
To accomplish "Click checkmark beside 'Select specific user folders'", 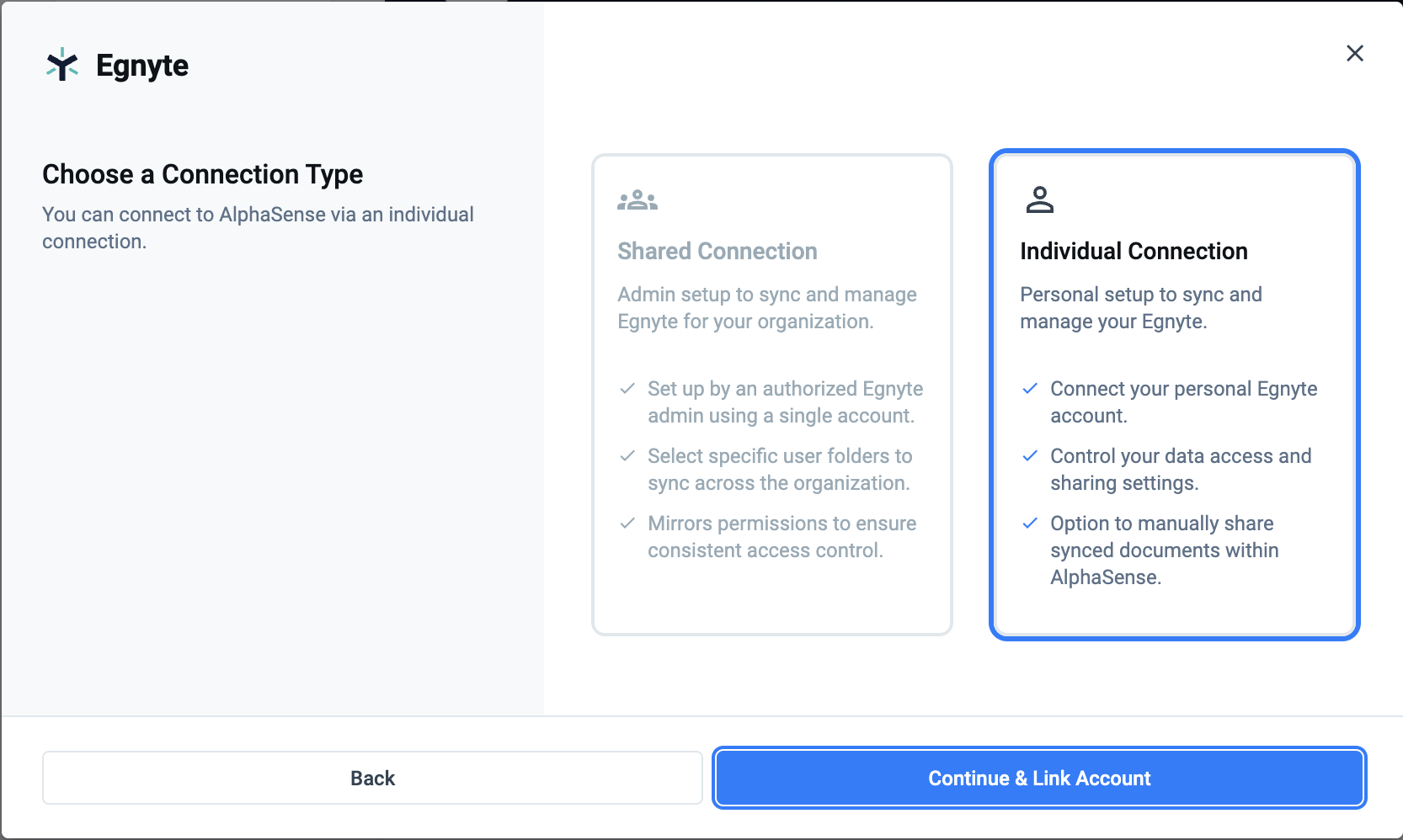I will point(627,456).
